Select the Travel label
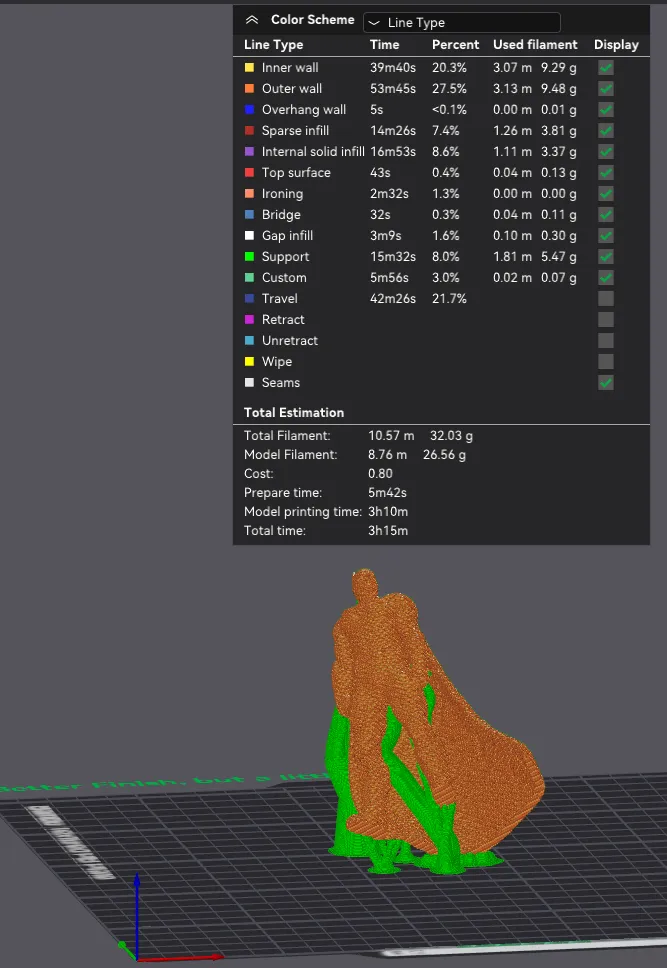Viewport: 667px width, 968px height. coord(279,299)
